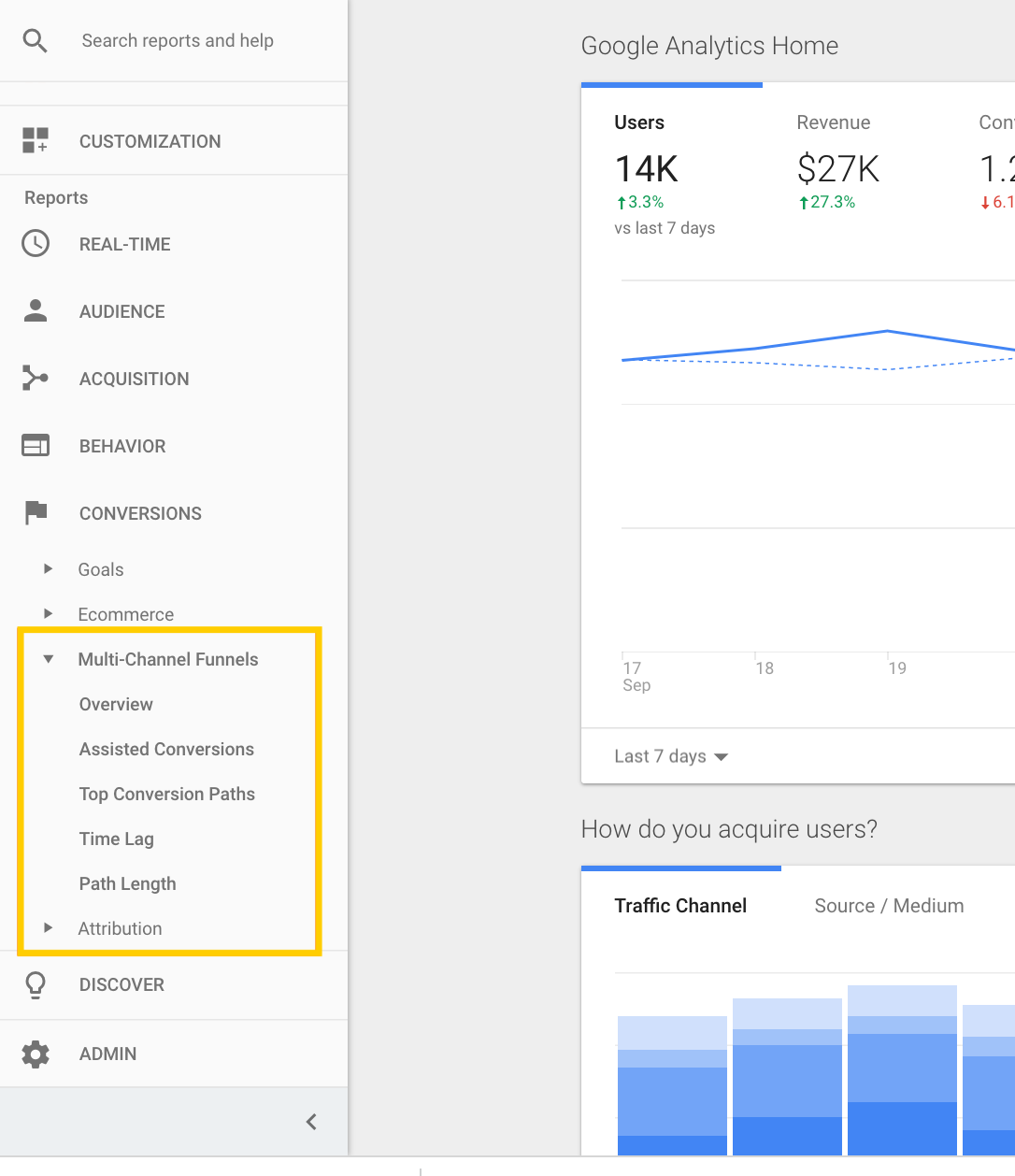Viewport: 1015px width, 1176px height.
Task: Click the 18 date axis label
Action: pyautogui.click(x=765, y=668)
